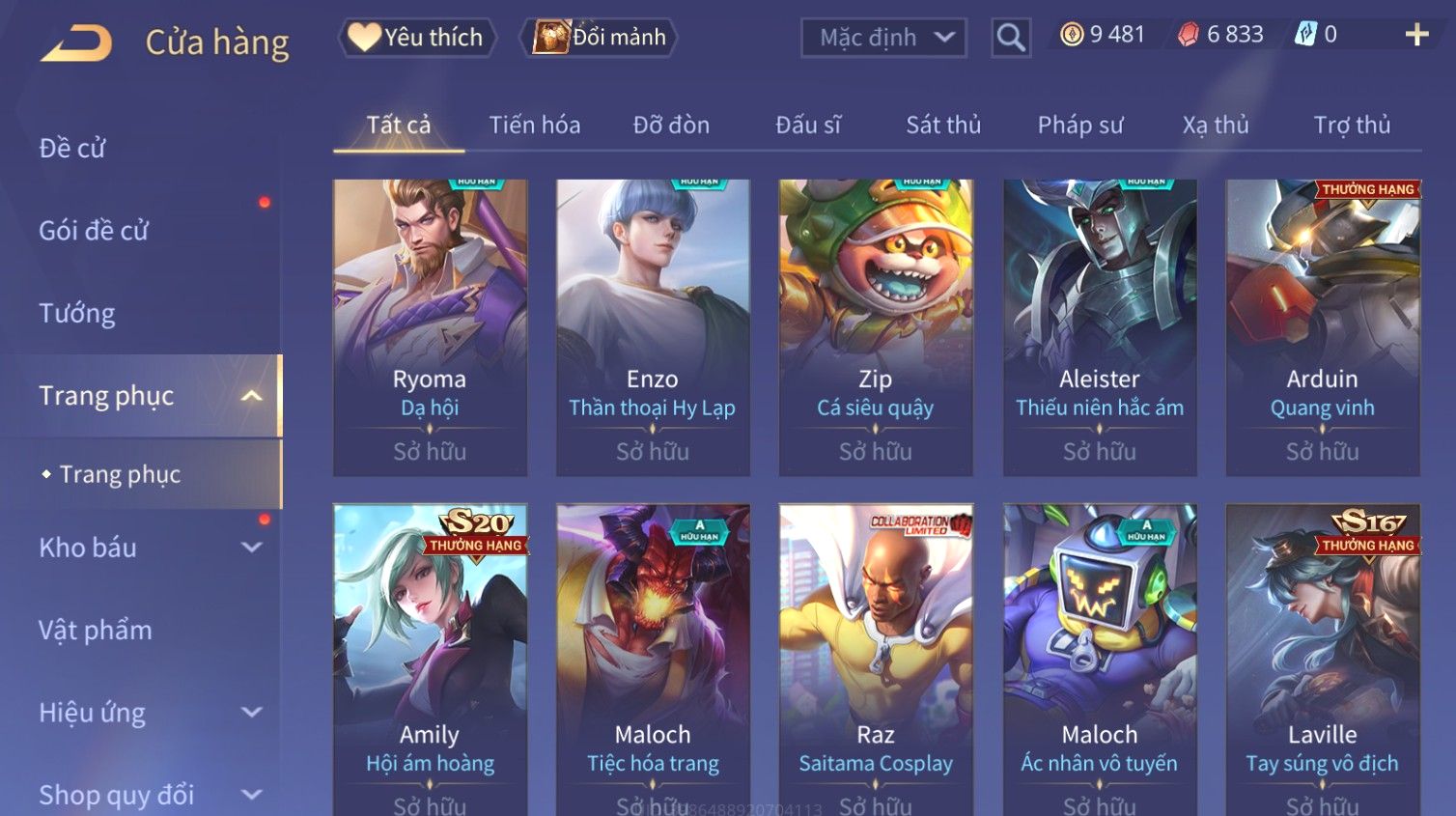The width and height of the screenshot is (1456, 816).
Task: Collapse the Trang phục sidebar section
Action: click(251, 396)
